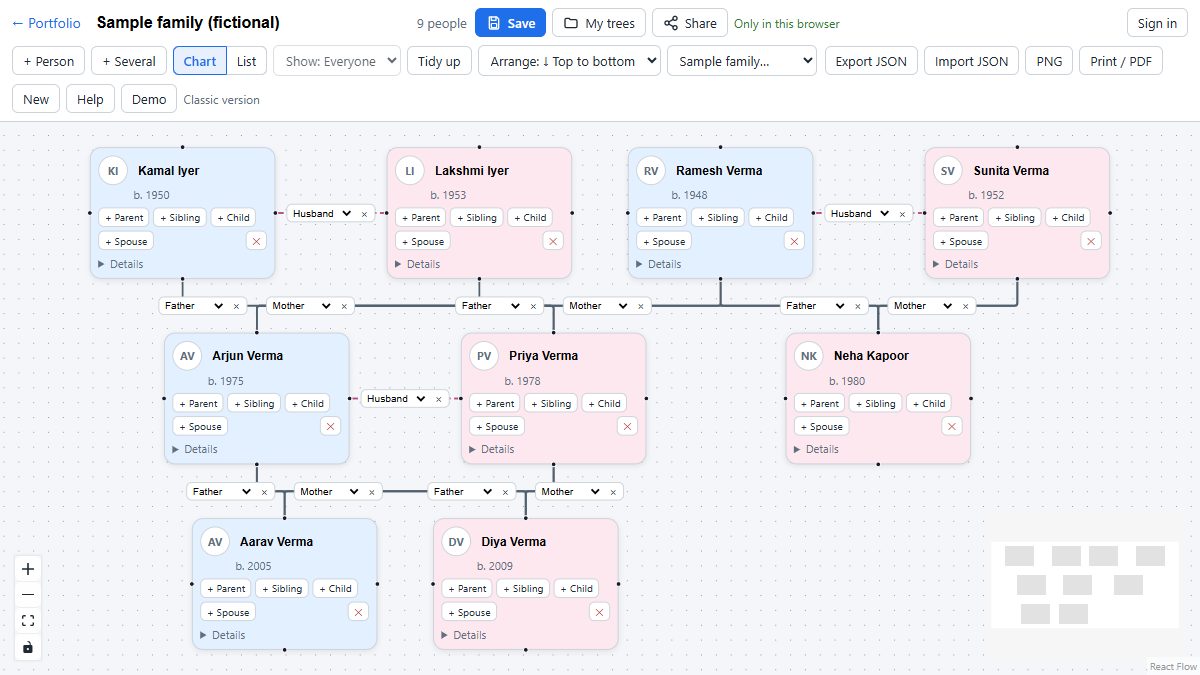Open the Arrange Top to bottom dropdown

[569, 61]
